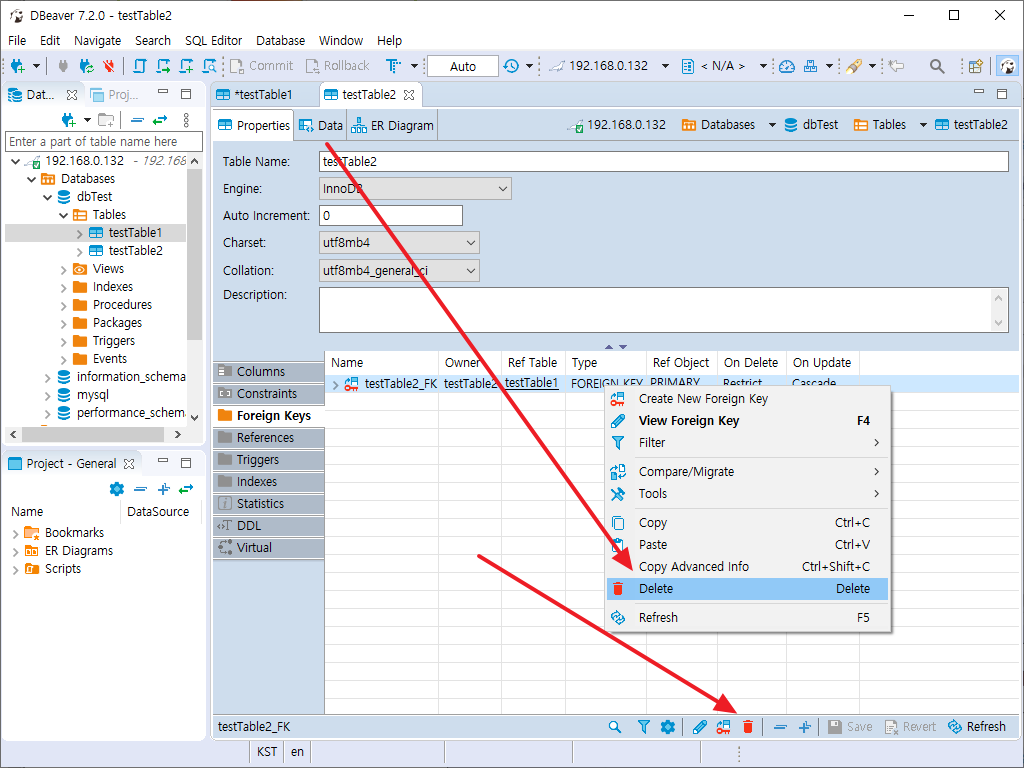Expand the Bookmarks folder in Project panel

[x=16, y=534]
